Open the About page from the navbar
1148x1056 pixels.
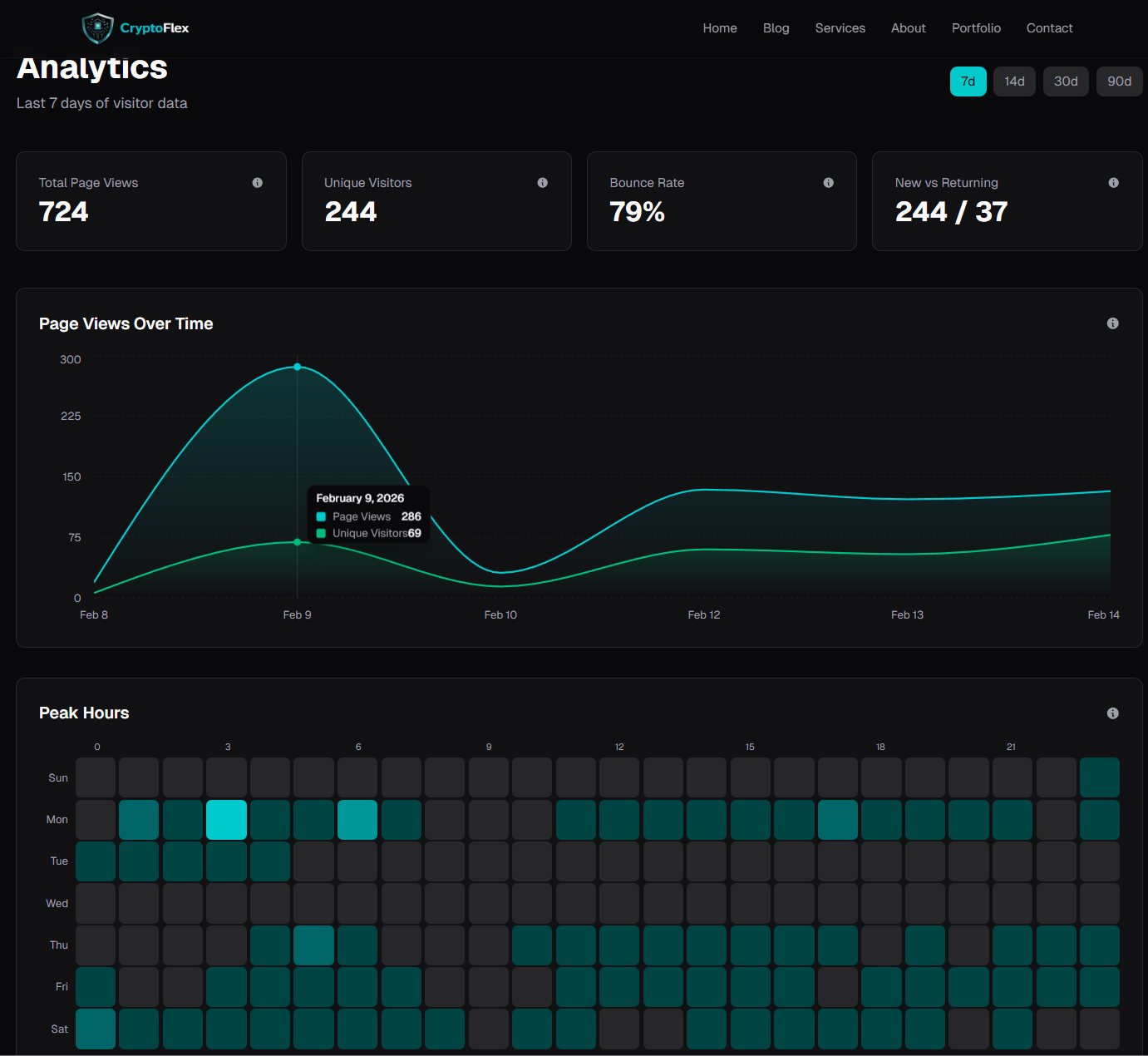[908, 27]
